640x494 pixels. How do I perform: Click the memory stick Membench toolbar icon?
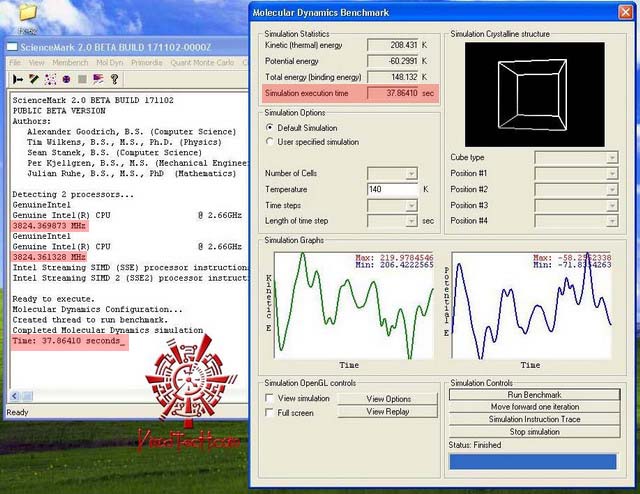coord(34,79)
